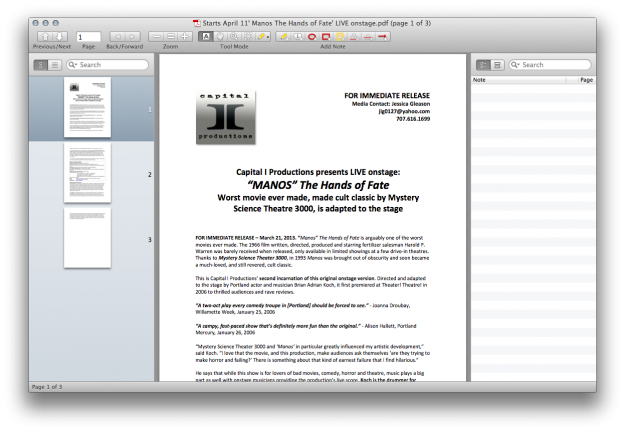Click the Forward history arrow in toolbar
Image resolution: width=625 pixels, height=432 pixels.
[x=132, y=37]
